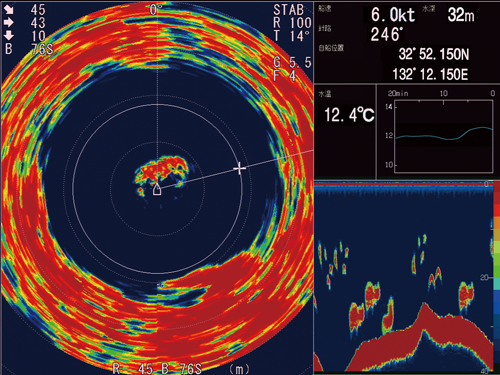Click the water temperature history graph line

pos(444,134)
